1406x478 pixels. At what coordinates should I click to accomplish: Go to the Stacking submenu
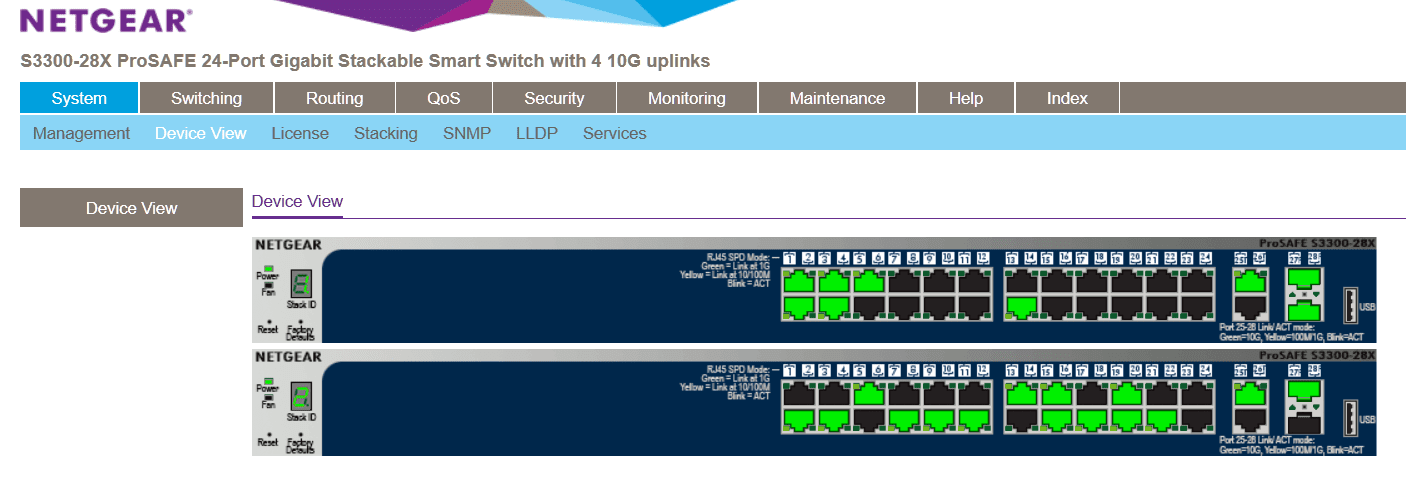pos(386,133)
